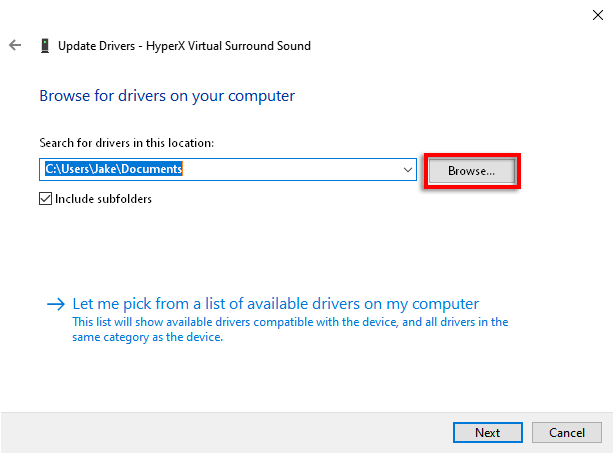Image resolution: width=614 pixels, height=454 pixels.
Task: Click the description starting This list will show
Action: (290, 322)
